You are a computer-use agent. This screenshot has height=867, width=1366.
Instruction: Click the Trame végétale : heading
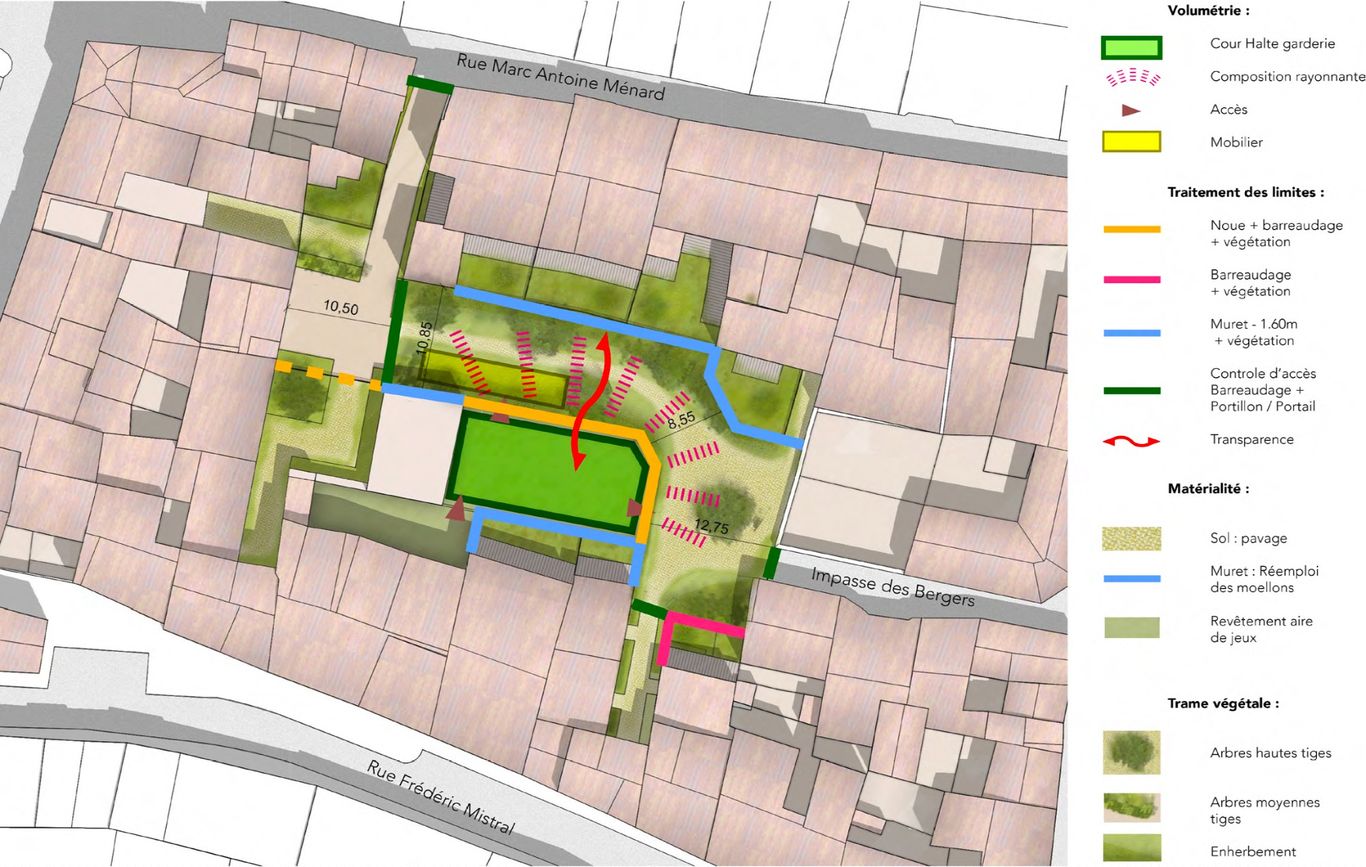1224,703
